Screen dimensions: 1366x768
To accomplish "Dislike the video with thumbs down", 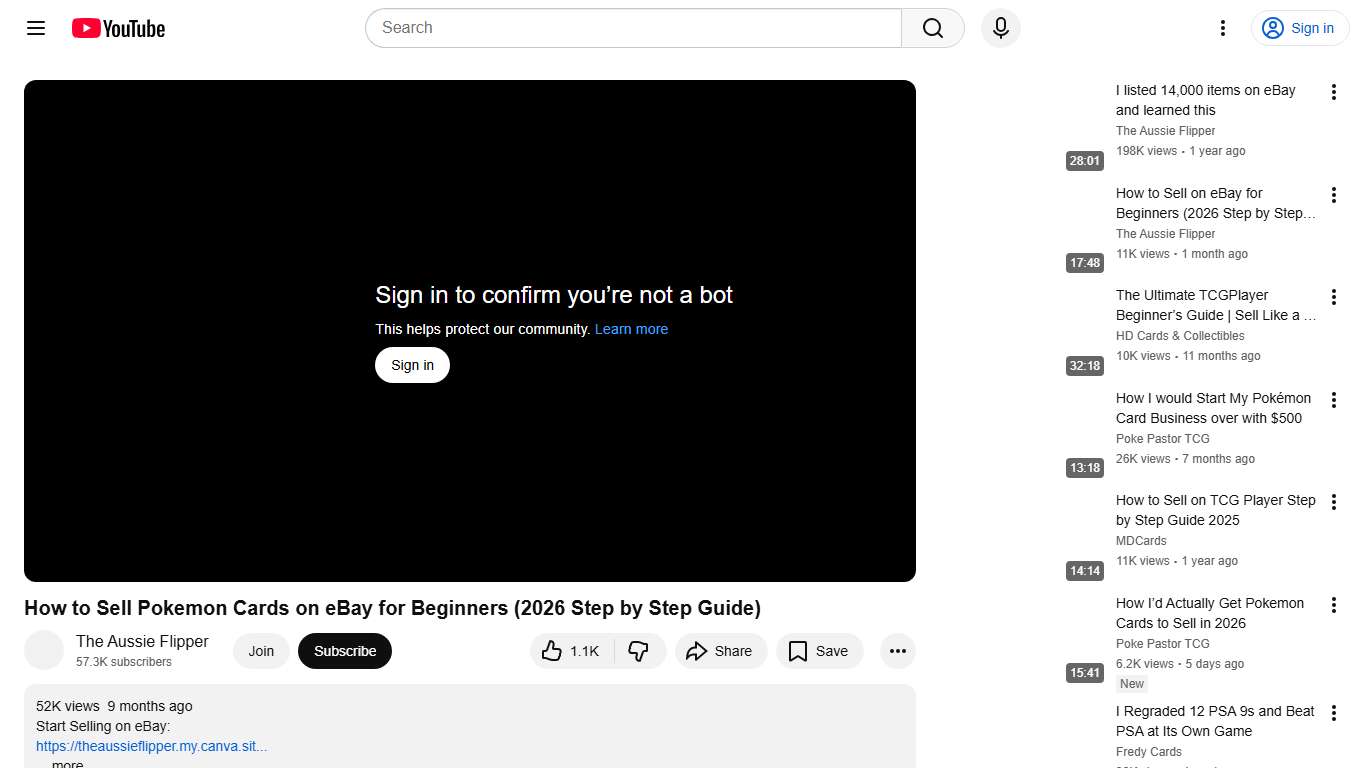I will pos(639,650).
